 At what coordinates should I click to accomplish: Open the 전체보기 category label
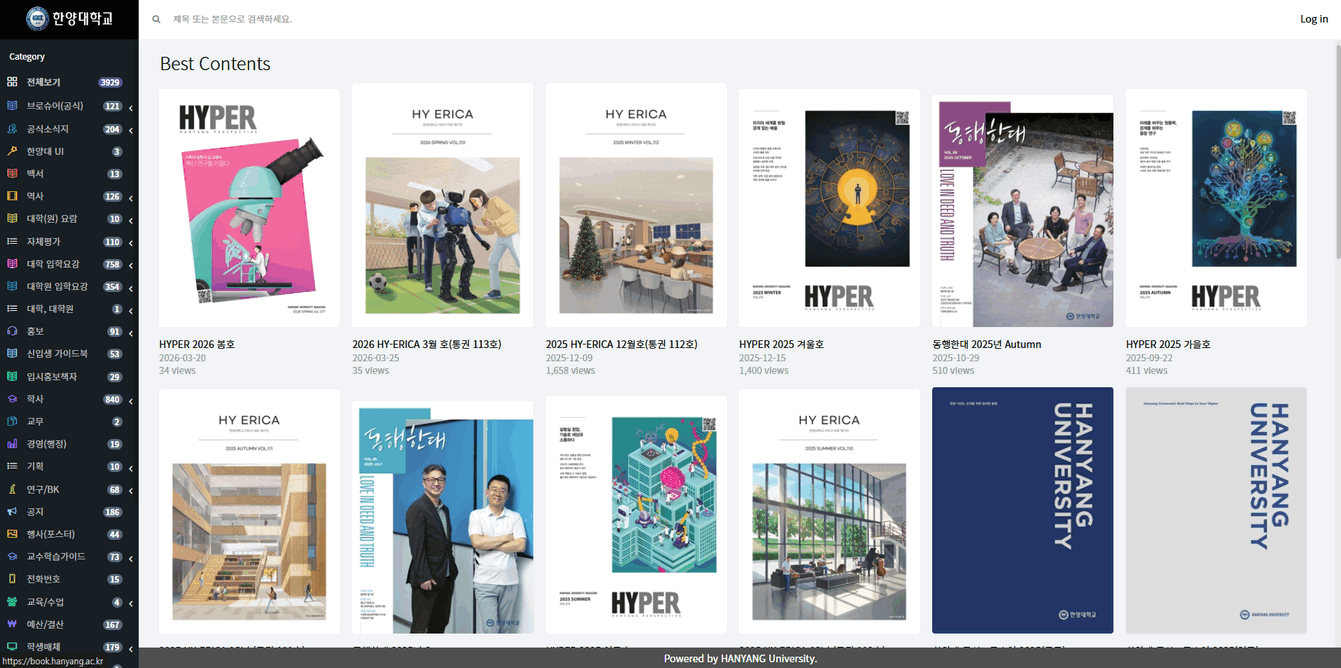click(x=44, y=82)
